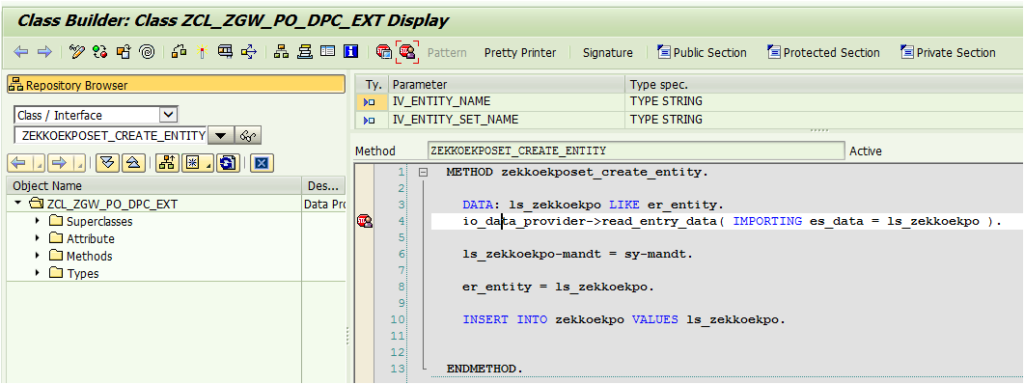Click the Display Navigation Window stack icon
Screen dimensions: 1024x384
[304, 53]
